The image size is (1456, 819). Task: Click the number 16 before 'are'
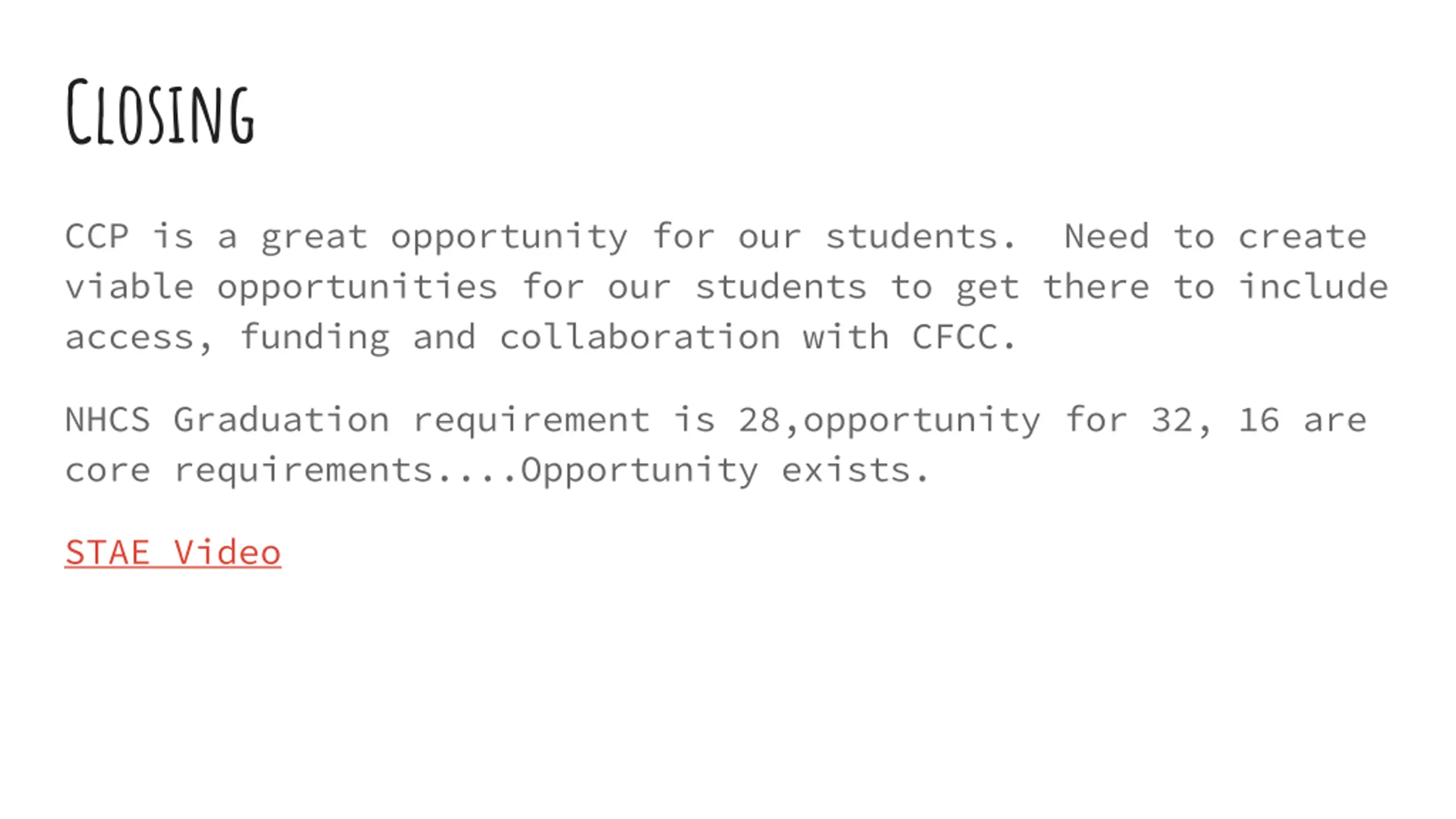click(1259, 420)
